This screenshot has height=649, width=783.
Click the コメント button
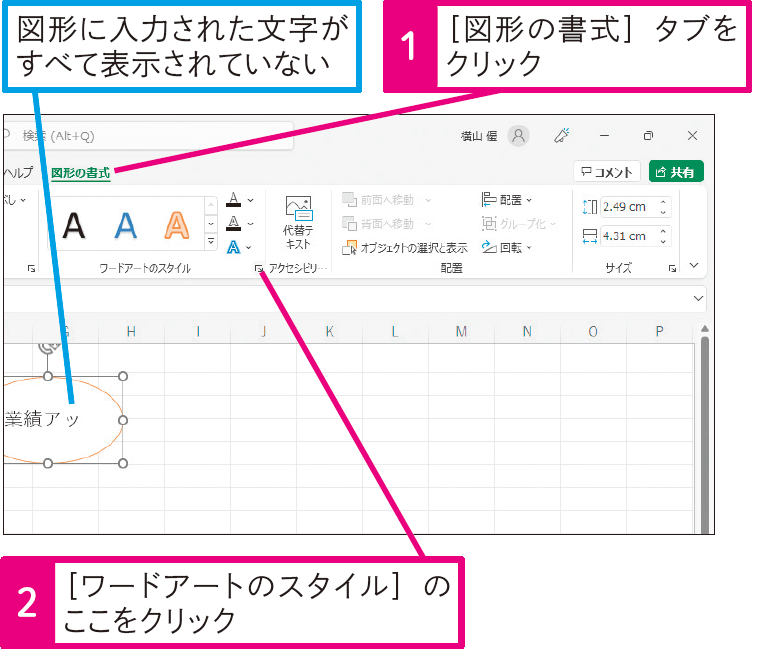click(x=607, y=172)
